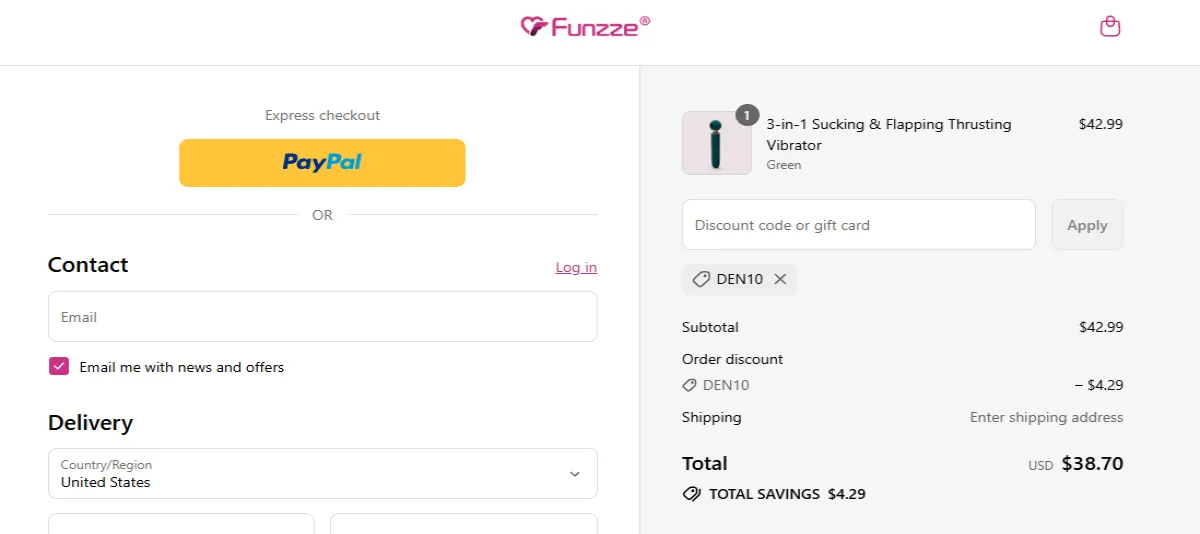Viewport: 1200px width, 534px height.
Task: Click the vibrator product thumbnail
Action: tap(716, 144)
